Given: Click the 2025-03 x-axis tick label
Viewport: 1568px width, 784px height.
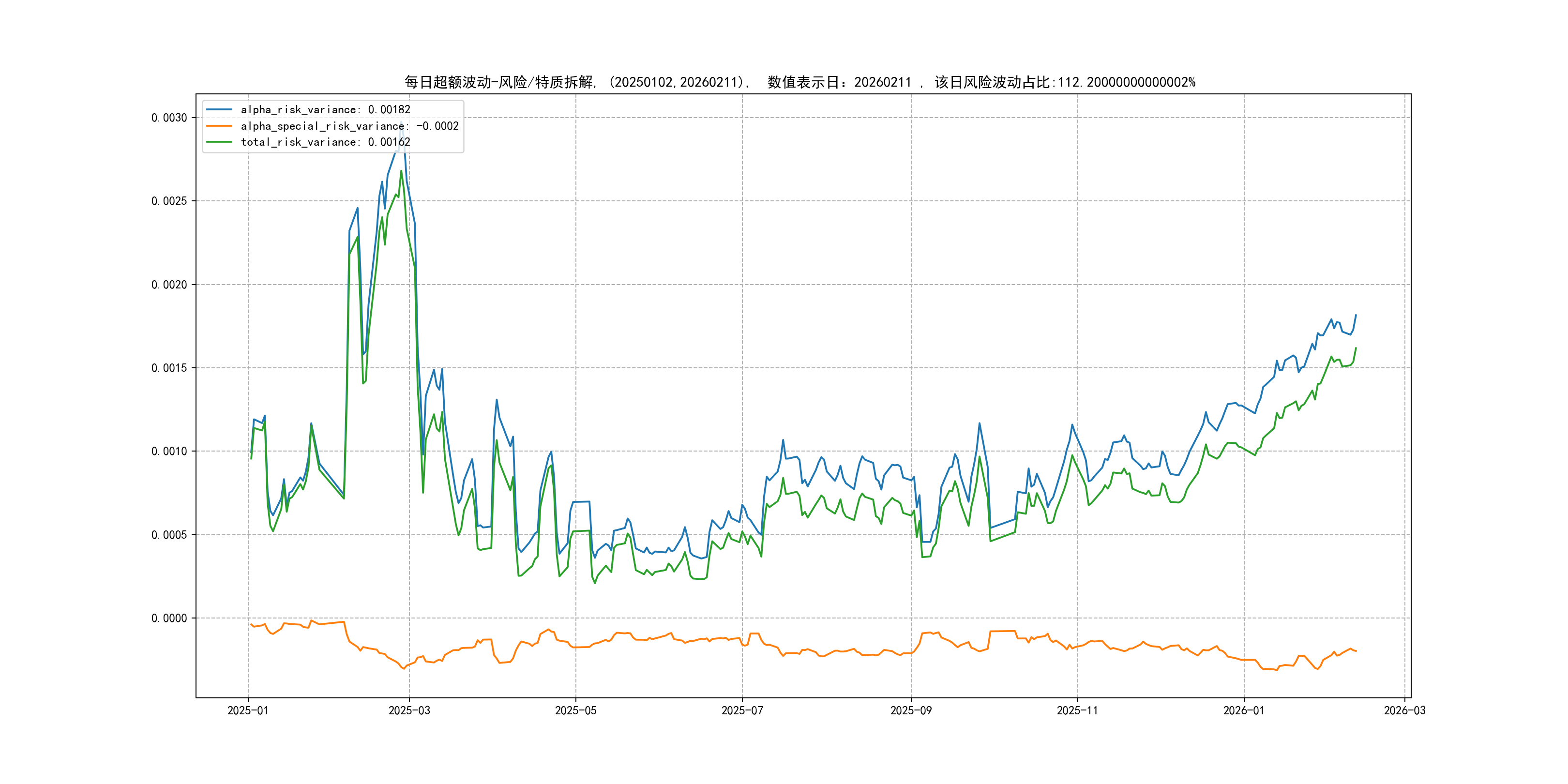Looking at the screenshot, I should 409,710.
